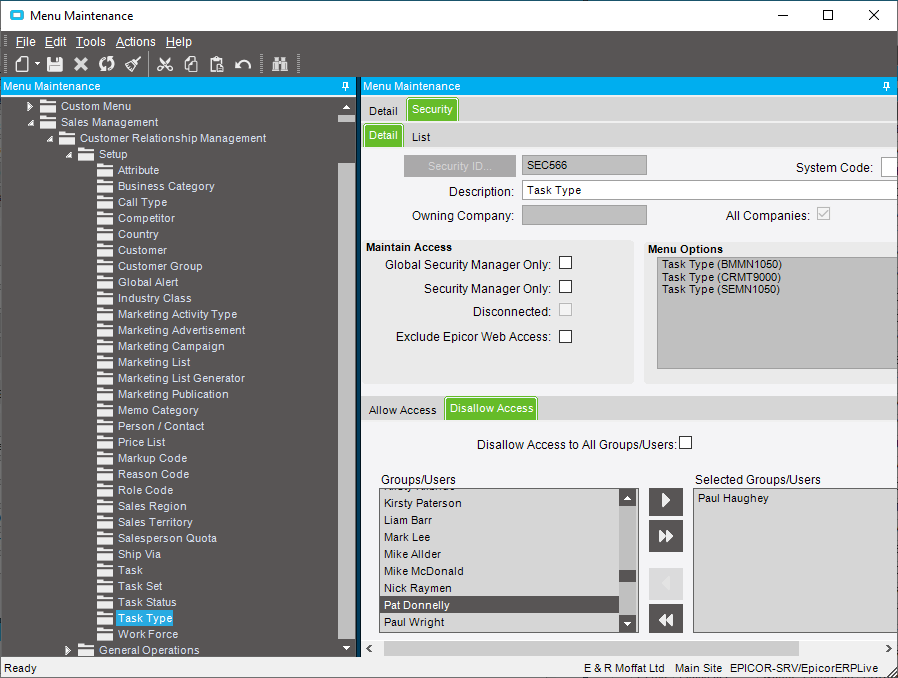
Task: Tick the Exclude Epicor Web Access checkbox
Action: click(x=565, y=337)
